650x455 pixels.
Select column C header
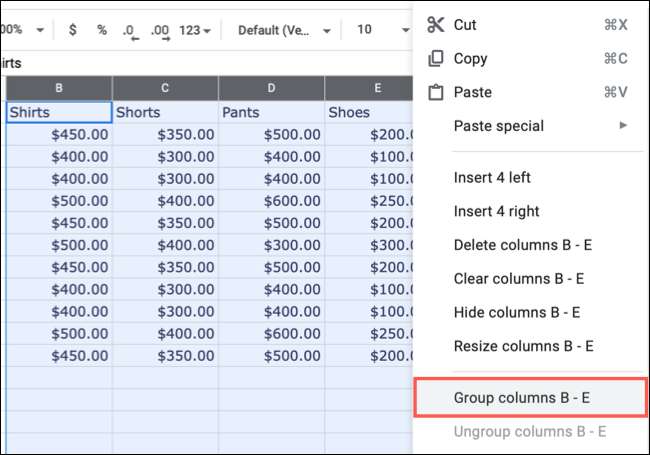[165, 88]
